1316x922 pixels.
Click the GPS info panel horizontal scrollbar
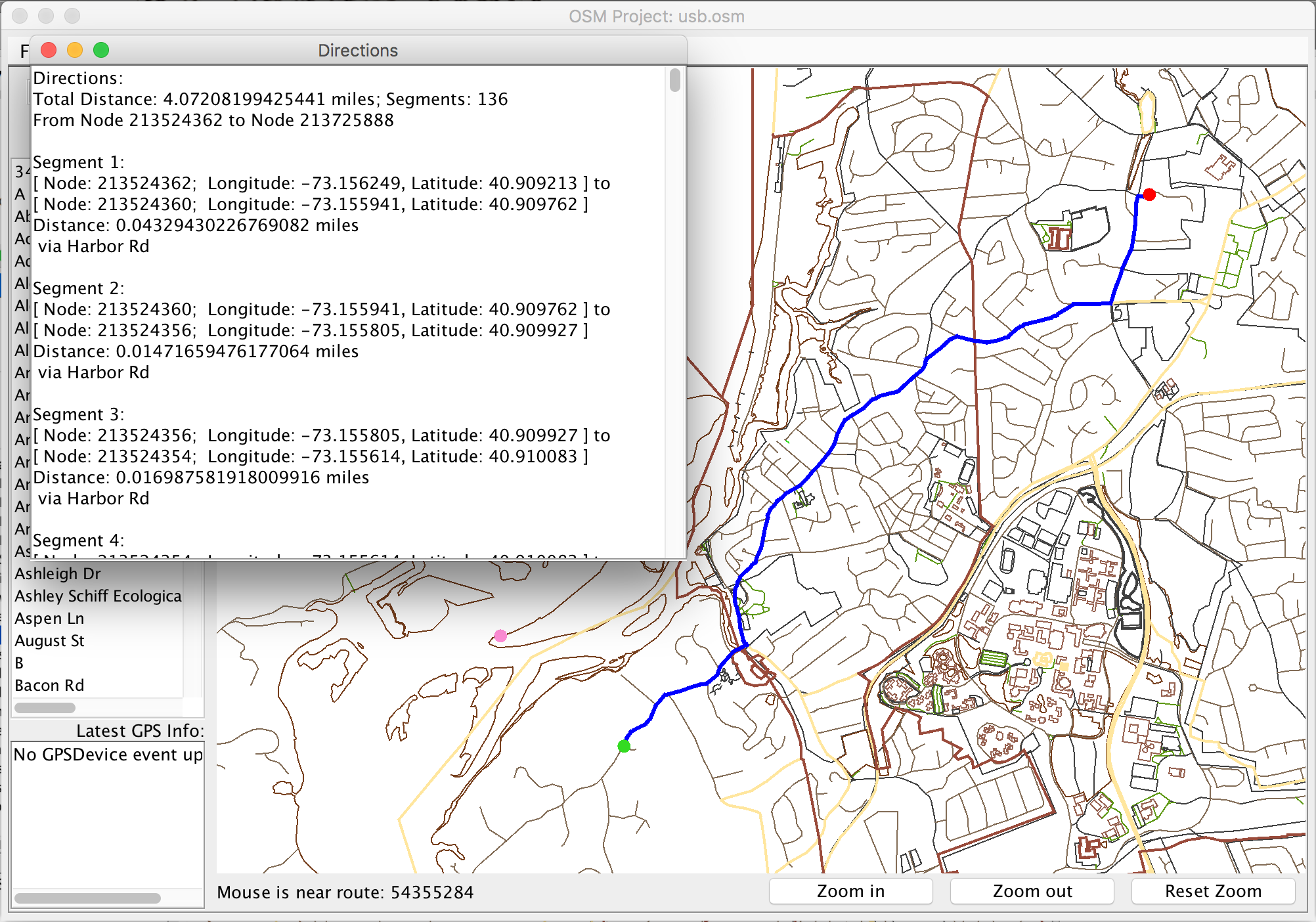[87, 898]
